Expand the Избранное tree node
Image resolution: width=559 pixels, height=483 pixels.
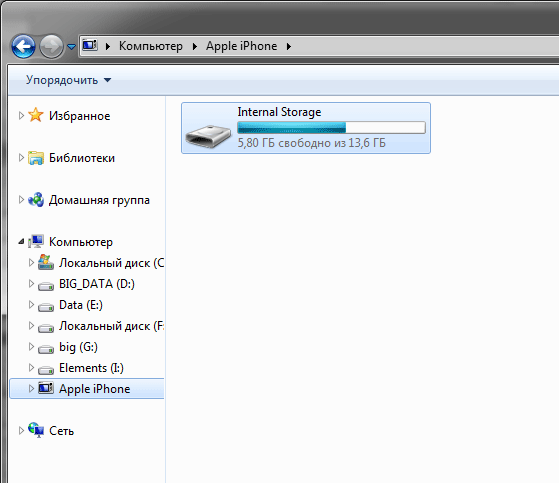[21, 115]
